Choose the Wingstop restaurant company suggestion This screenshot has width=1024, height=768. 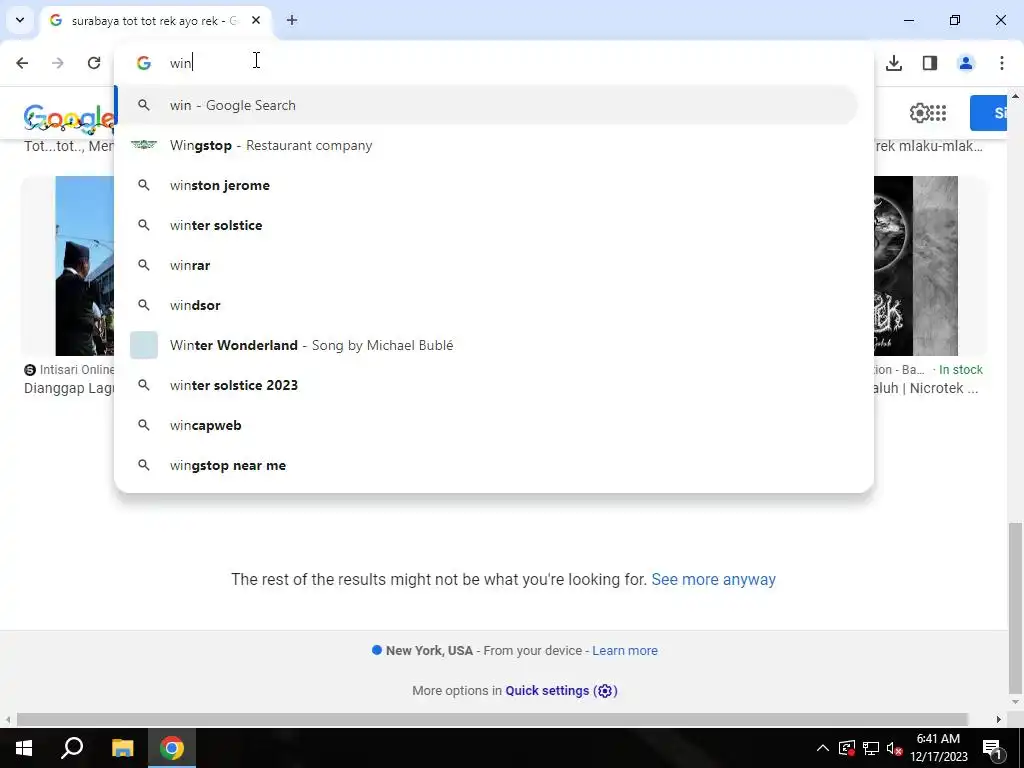[487, 145]
